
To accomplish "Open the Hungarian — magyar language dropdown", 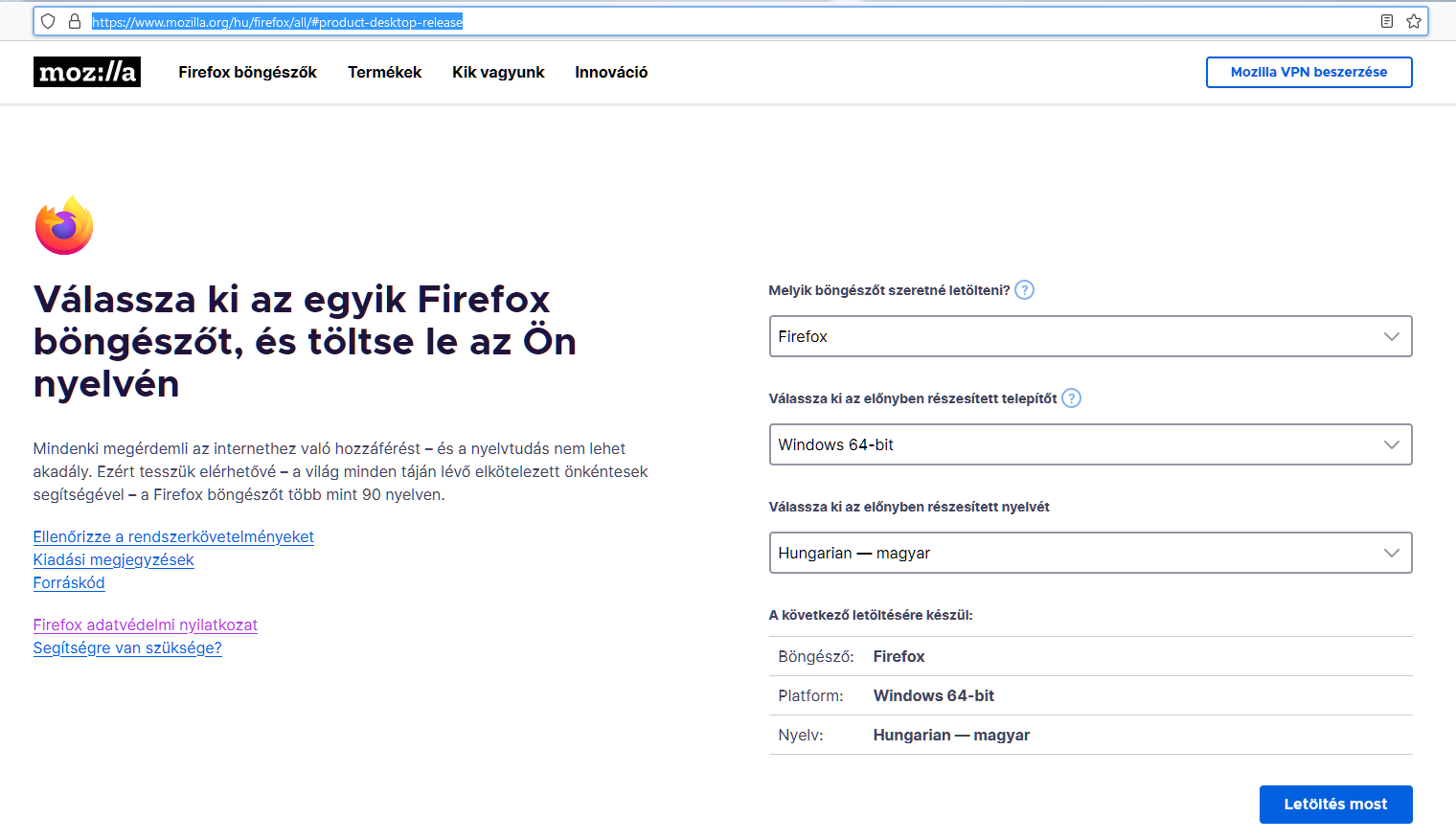I will tap(1090, 553).
